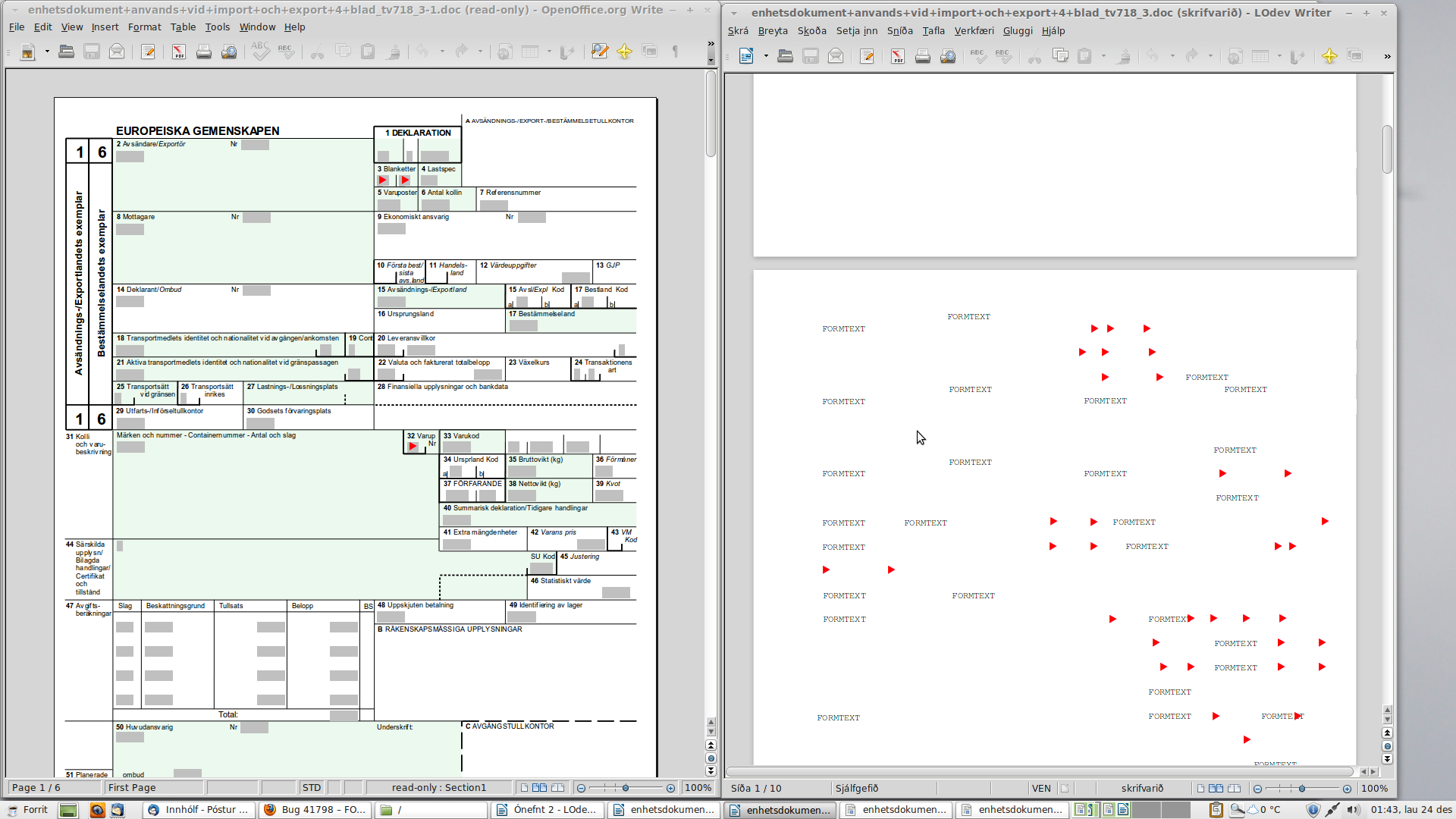The height and width of the screenshot is (819, 1456).
Task: Expand New document dropdown arrow in OpenOffice
Action: (47, 52)
